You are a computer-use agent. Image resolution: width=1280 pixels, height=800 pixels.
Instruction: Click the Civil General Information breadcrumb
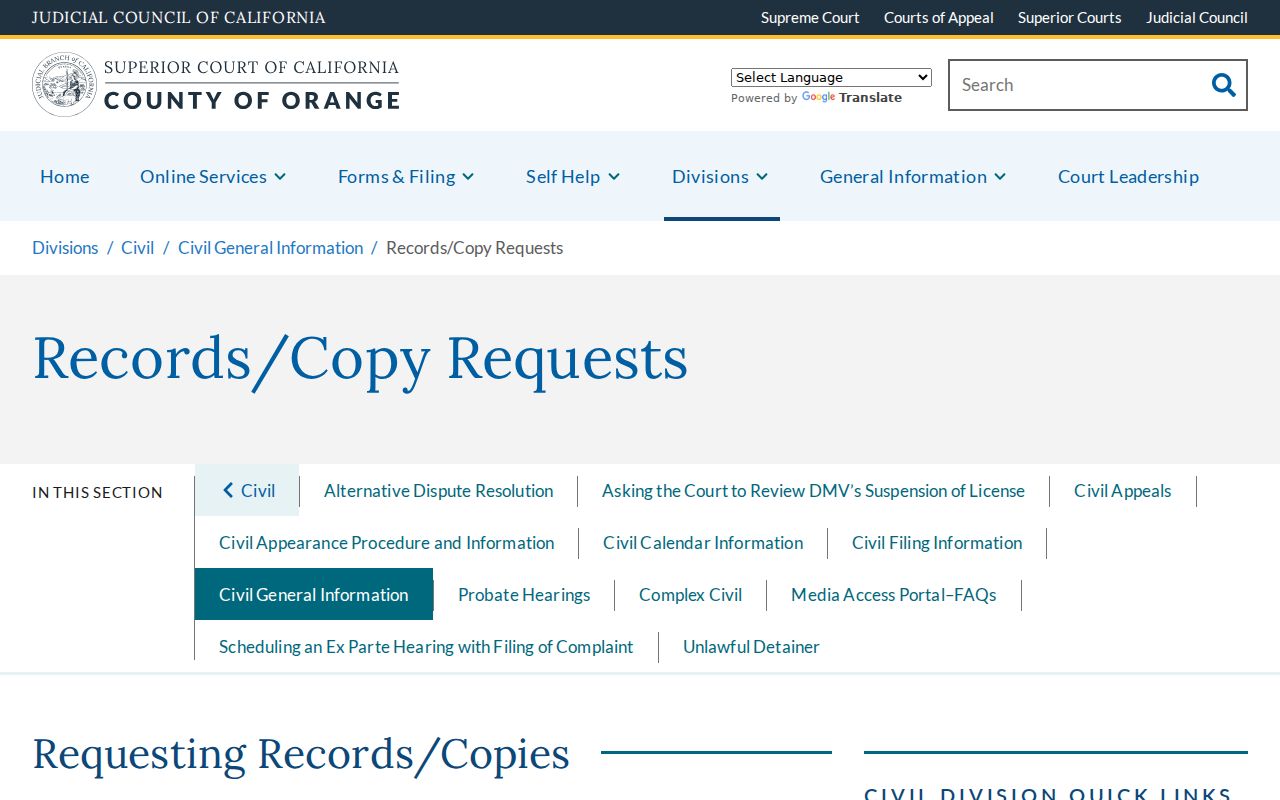(270, 248)
